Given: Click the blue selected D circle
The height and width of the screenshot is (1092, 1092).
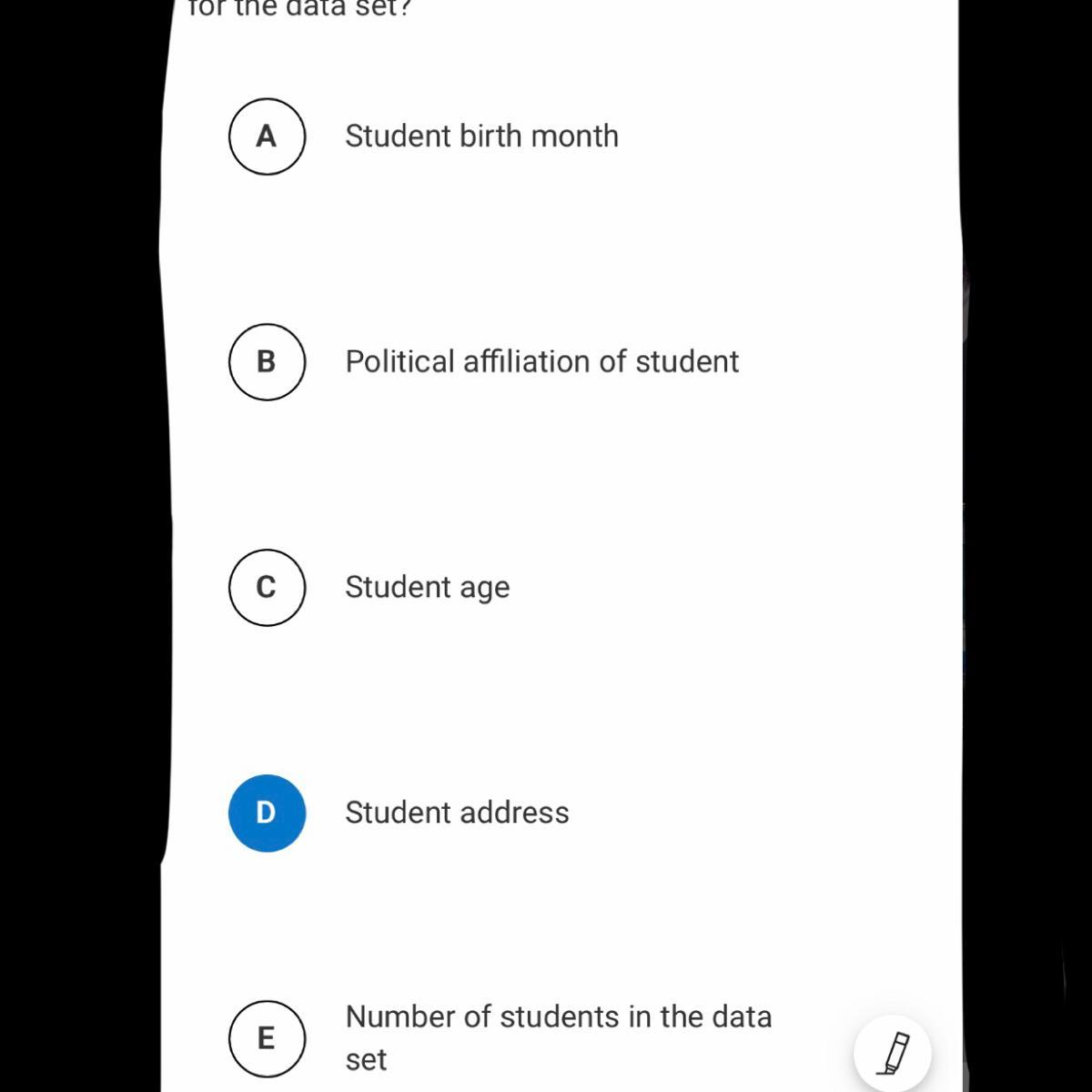Looking at the screenshot, I should (x=266, y=813).
